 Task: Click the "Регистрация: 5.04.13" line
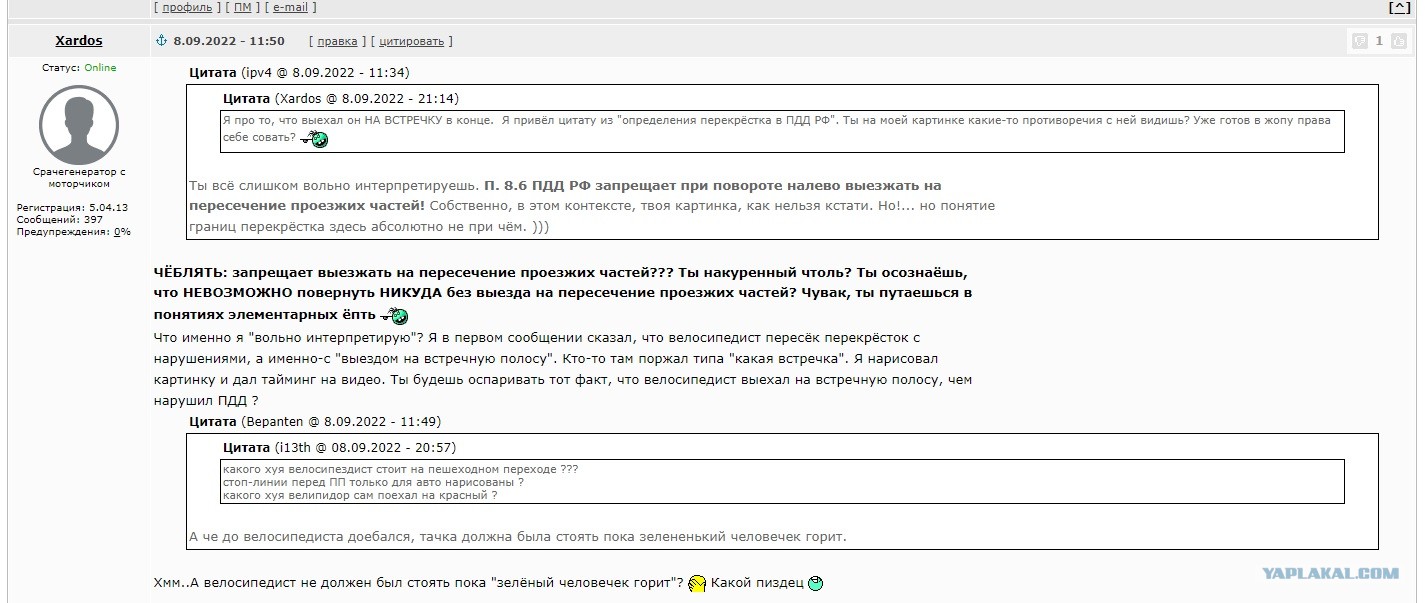point(72,208)
